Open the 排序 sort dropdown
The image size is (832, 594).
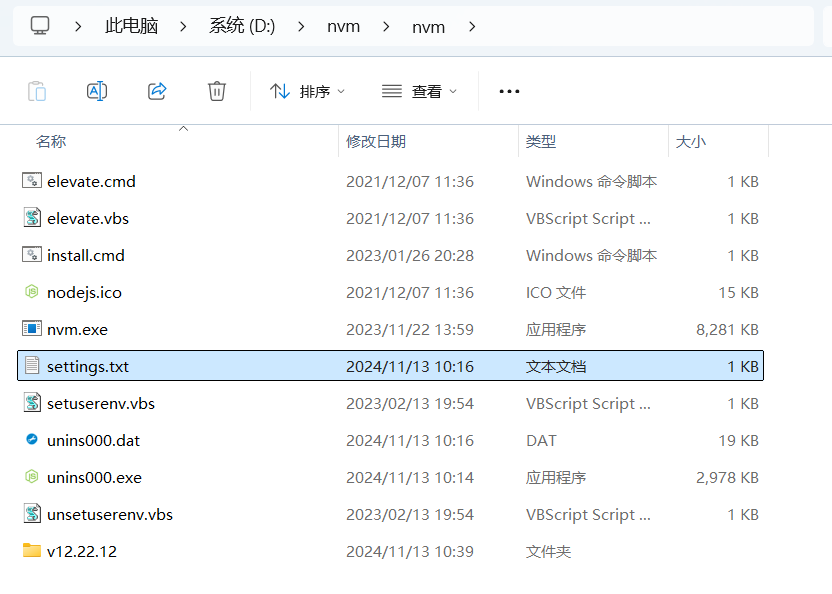click(x=307, y=91)
